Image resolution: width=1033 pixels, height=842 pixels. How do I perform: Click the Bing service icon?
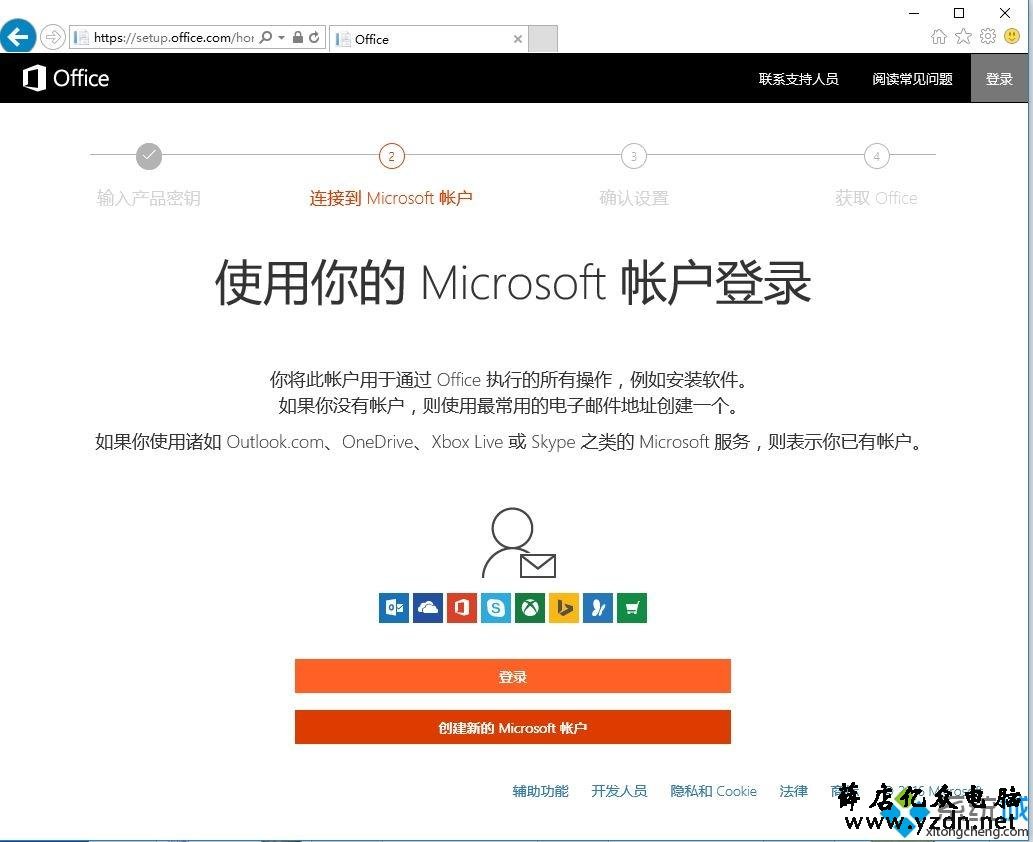[564, 607]
